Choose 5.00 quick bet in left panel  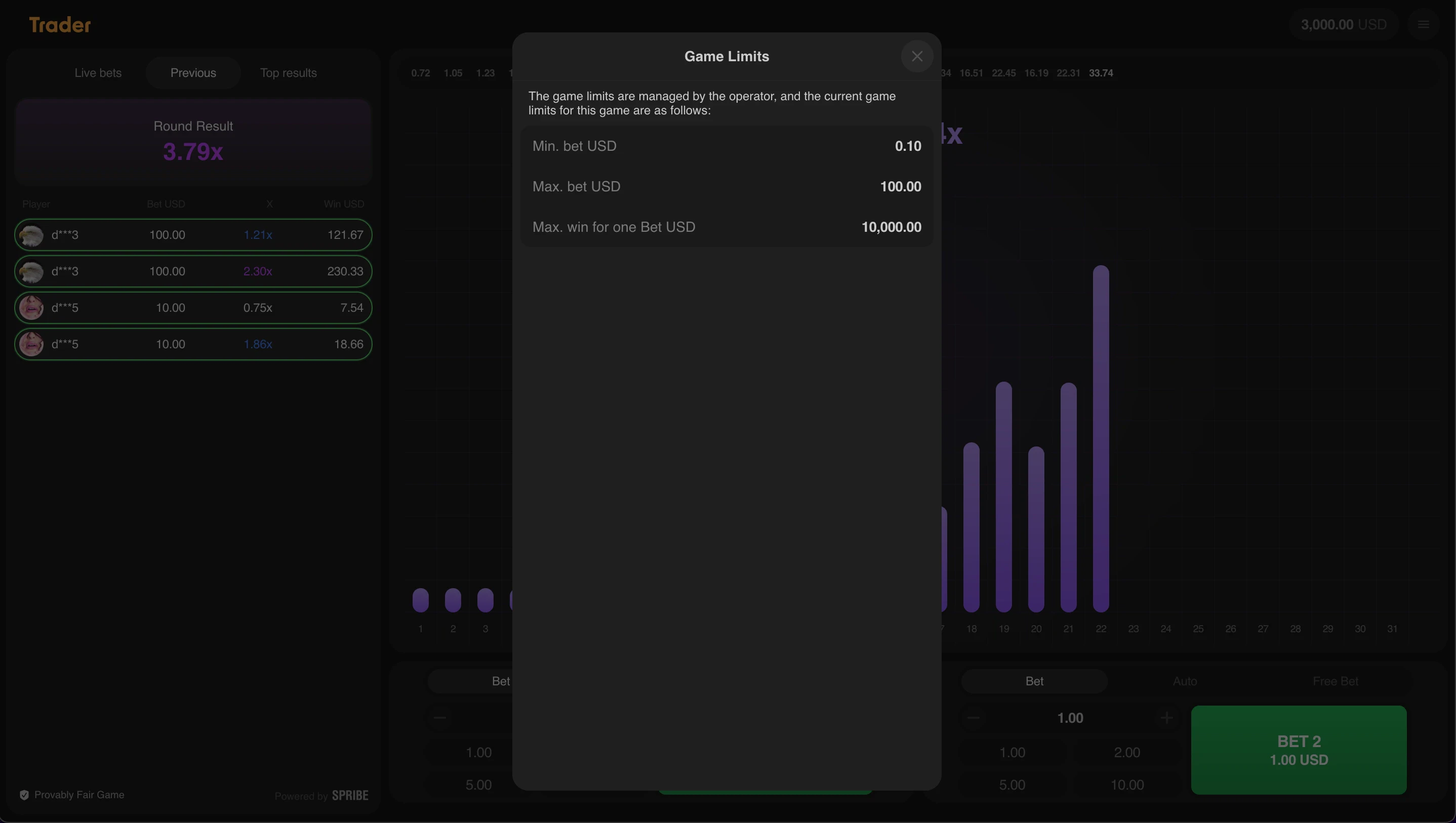point(478,785)
